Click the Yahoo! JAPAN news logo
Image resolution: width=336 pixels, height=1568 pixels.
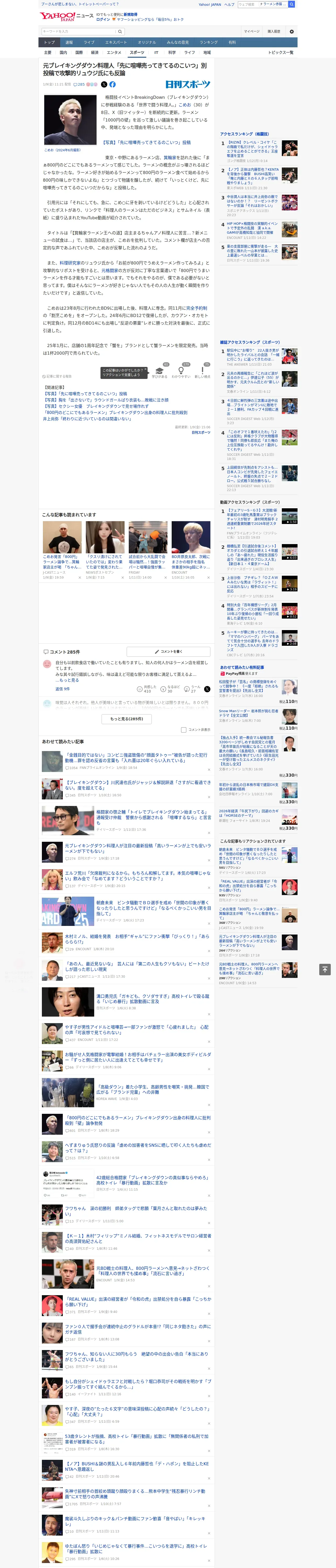[x=67, y=16]
